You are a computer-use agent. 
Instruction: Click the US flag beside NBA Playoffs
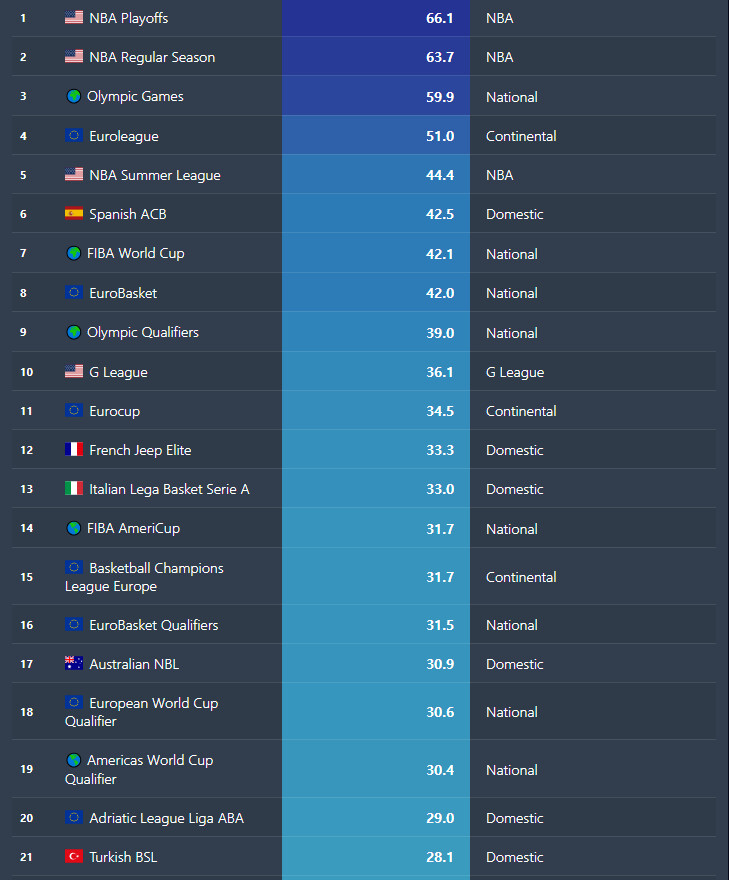(74, 17)
